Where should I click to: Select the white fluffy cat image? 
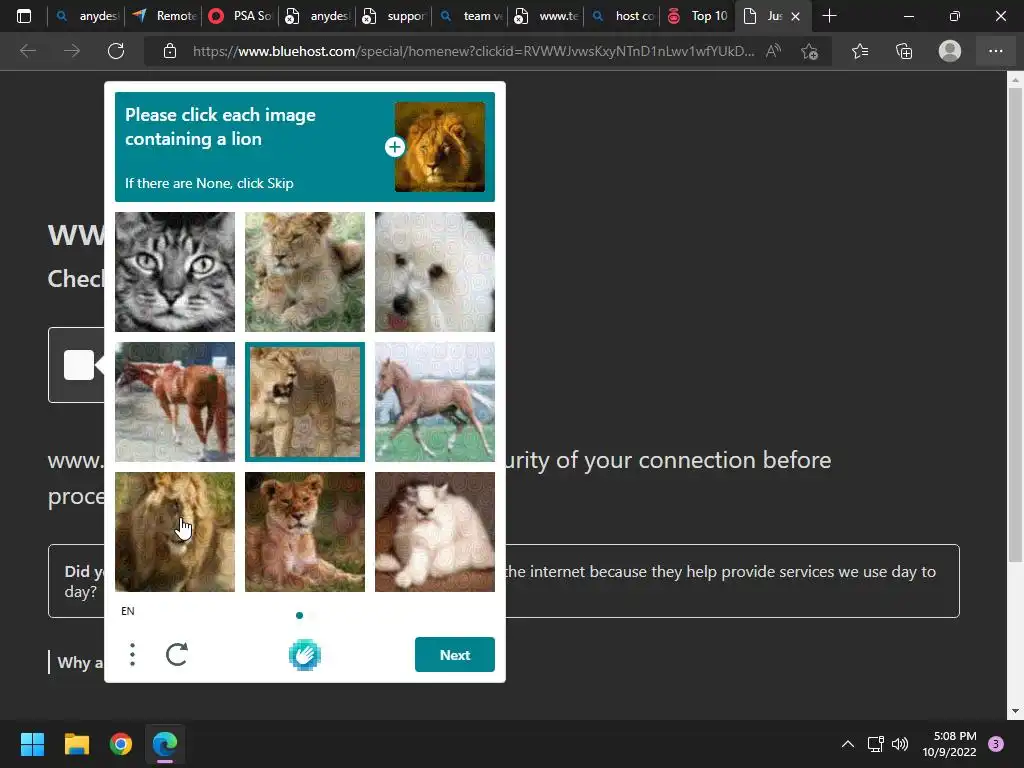(435, 532)
